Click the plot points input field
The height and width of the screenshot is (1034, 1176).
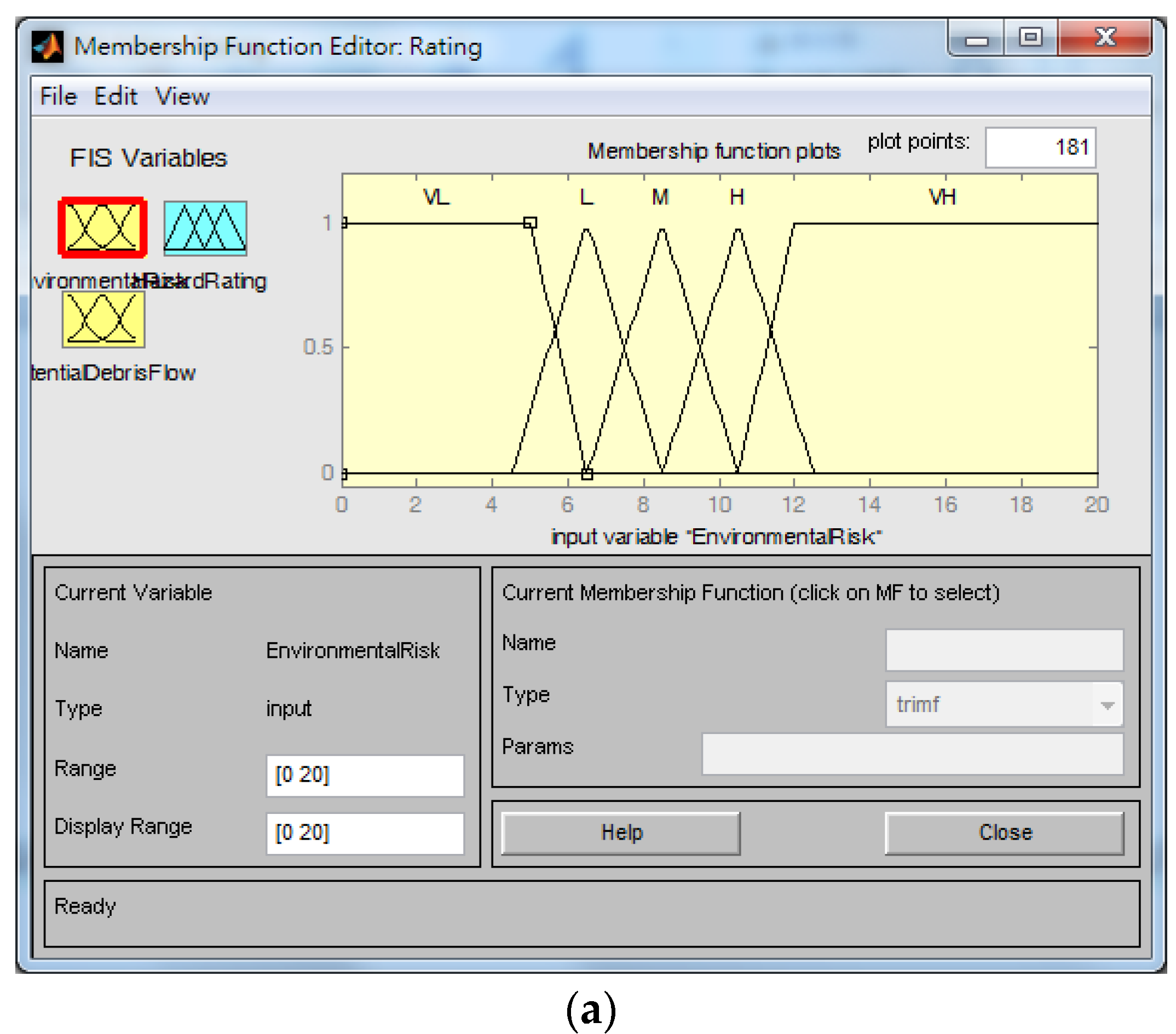(x=1040, y=147)
